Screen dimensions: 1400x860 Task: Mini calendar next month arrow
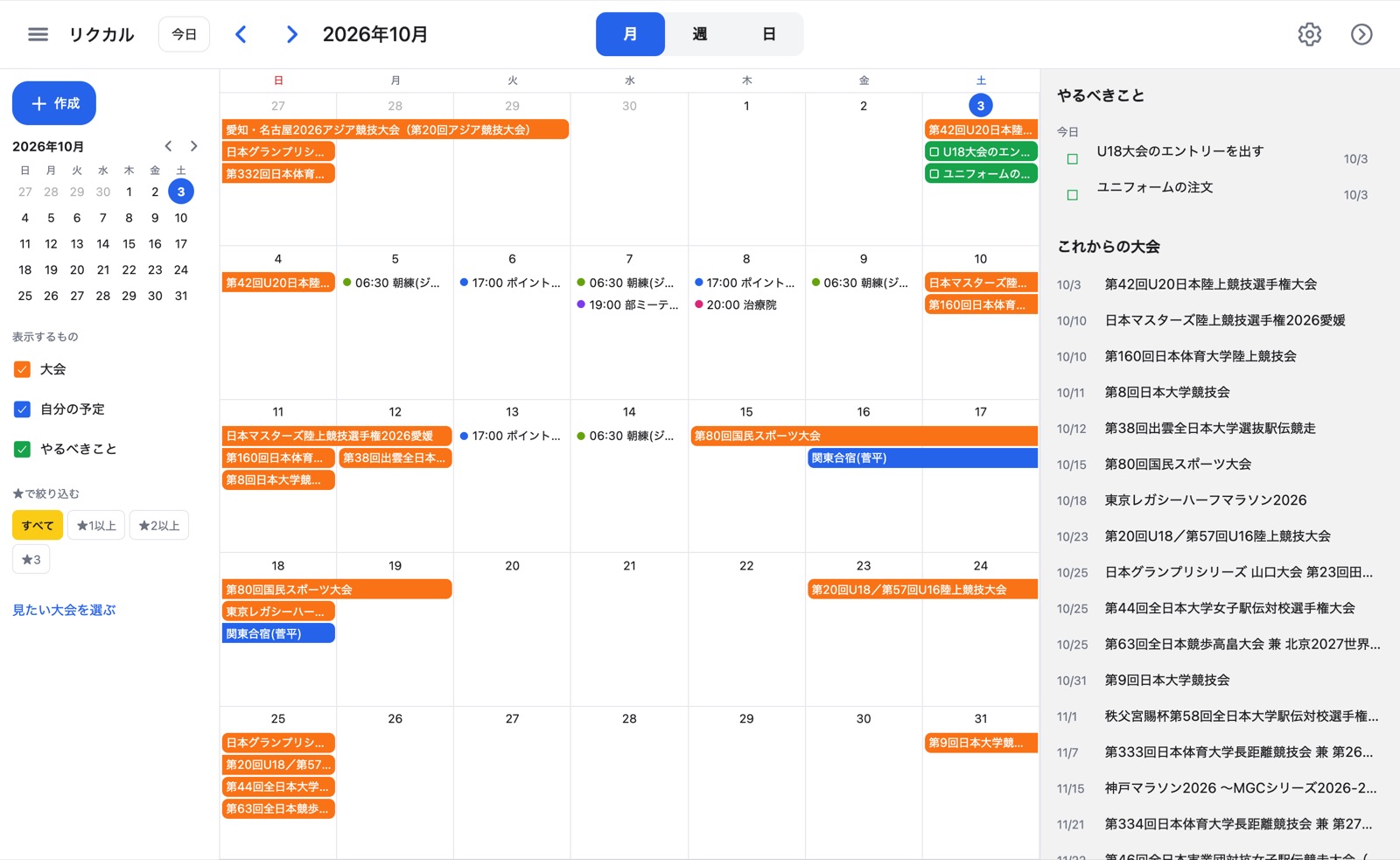click(x=194, y=146)
